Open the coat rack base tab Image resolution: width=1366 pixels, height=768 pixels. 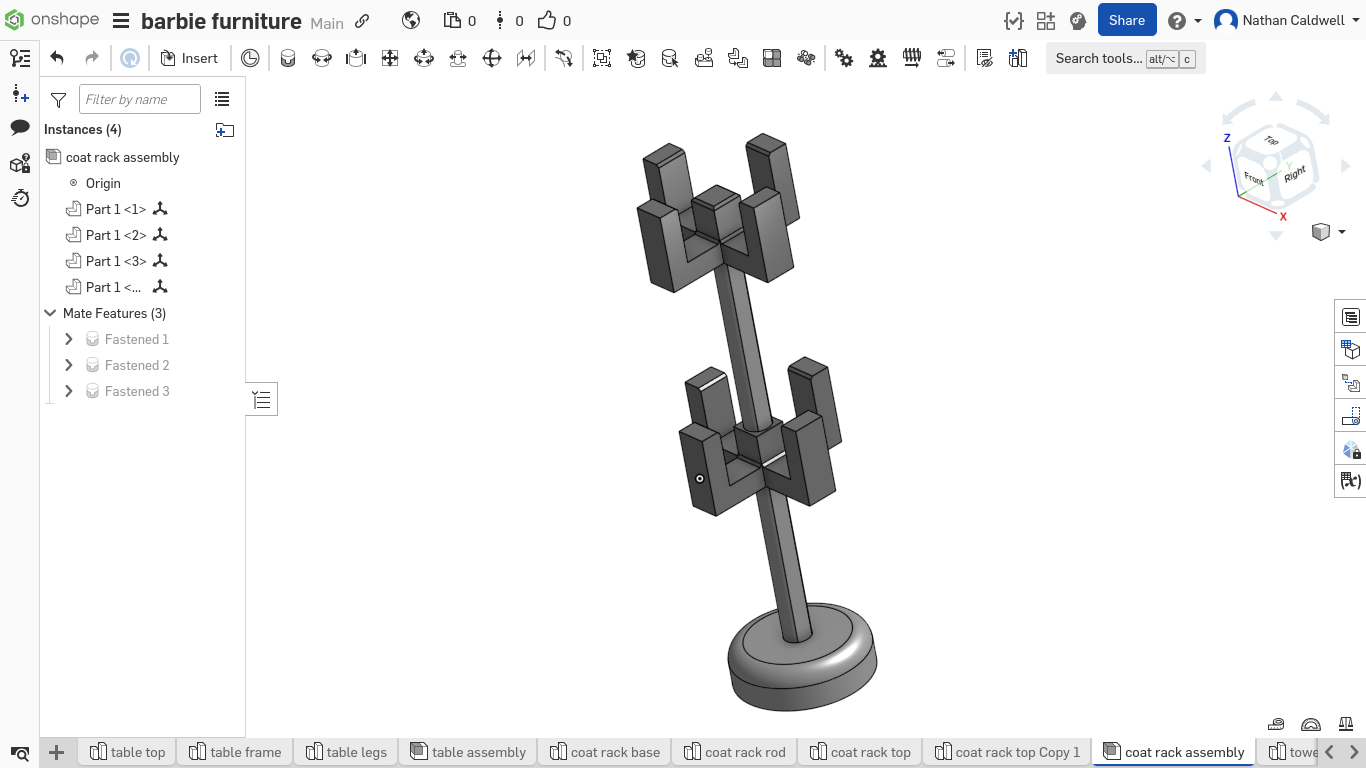point(604,752)
